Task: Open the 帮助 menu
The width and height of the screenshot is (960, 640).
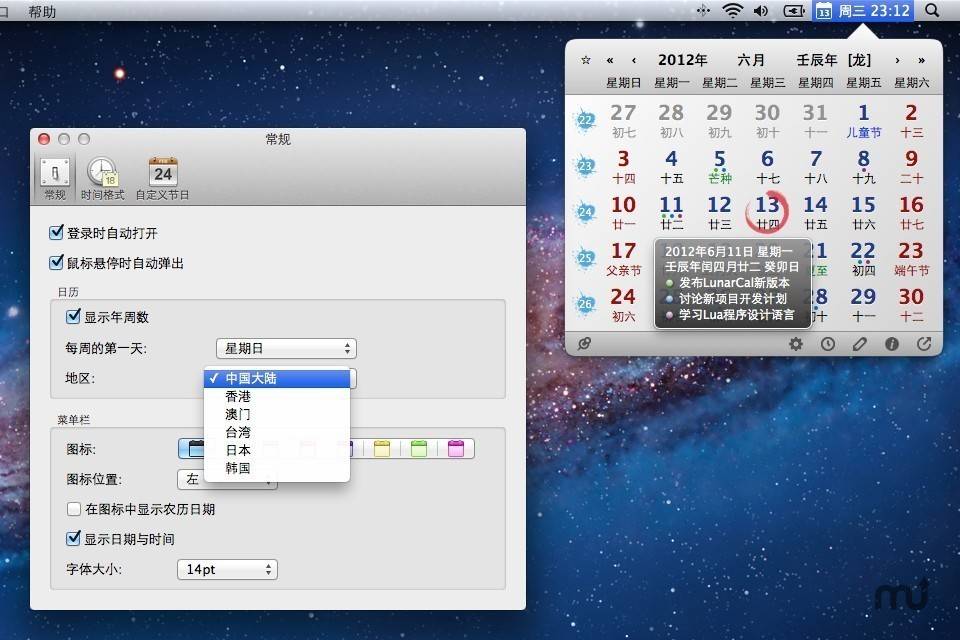Action: 42,12
